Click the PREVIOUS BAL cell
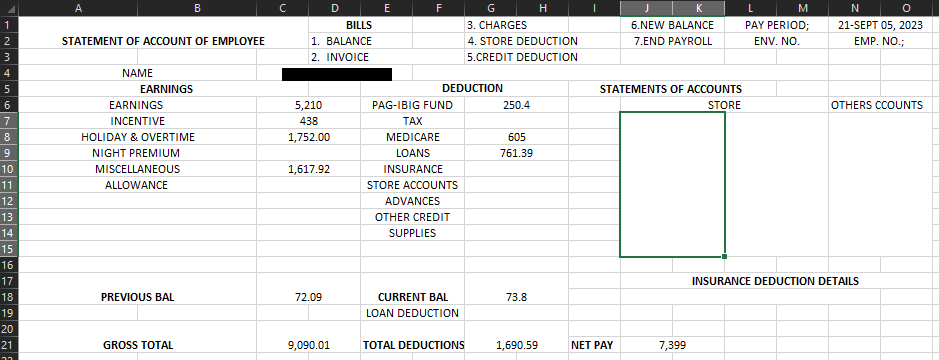 138,297
